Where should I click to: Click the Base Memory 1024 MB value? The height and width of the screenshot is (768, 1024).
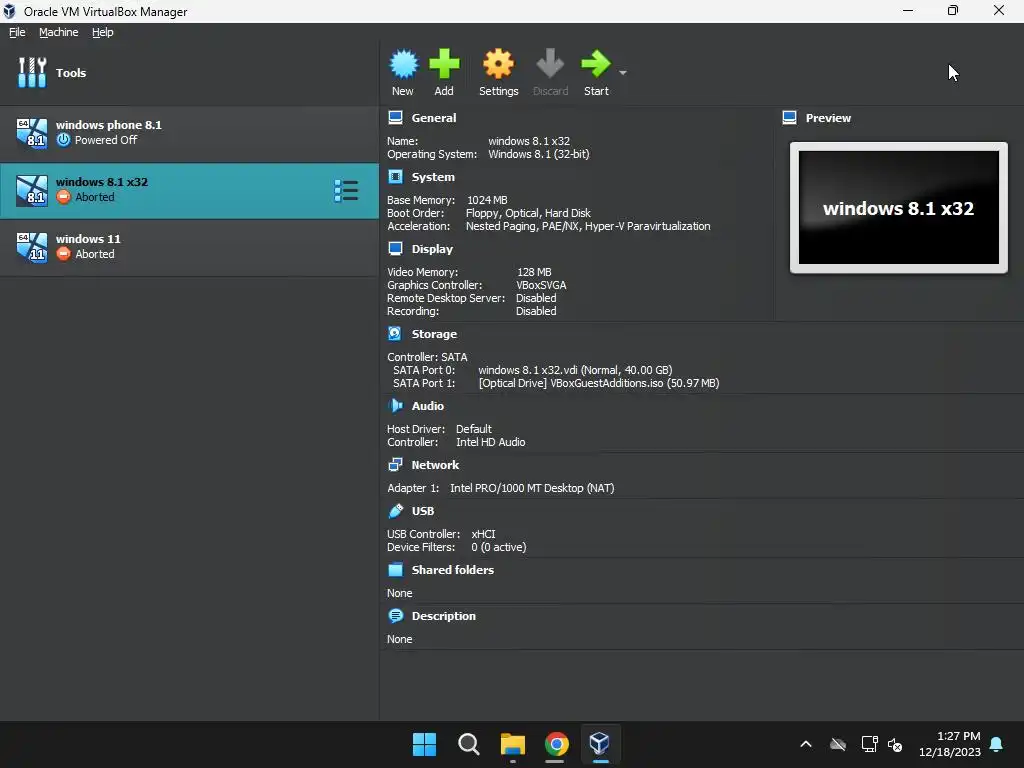487,200
